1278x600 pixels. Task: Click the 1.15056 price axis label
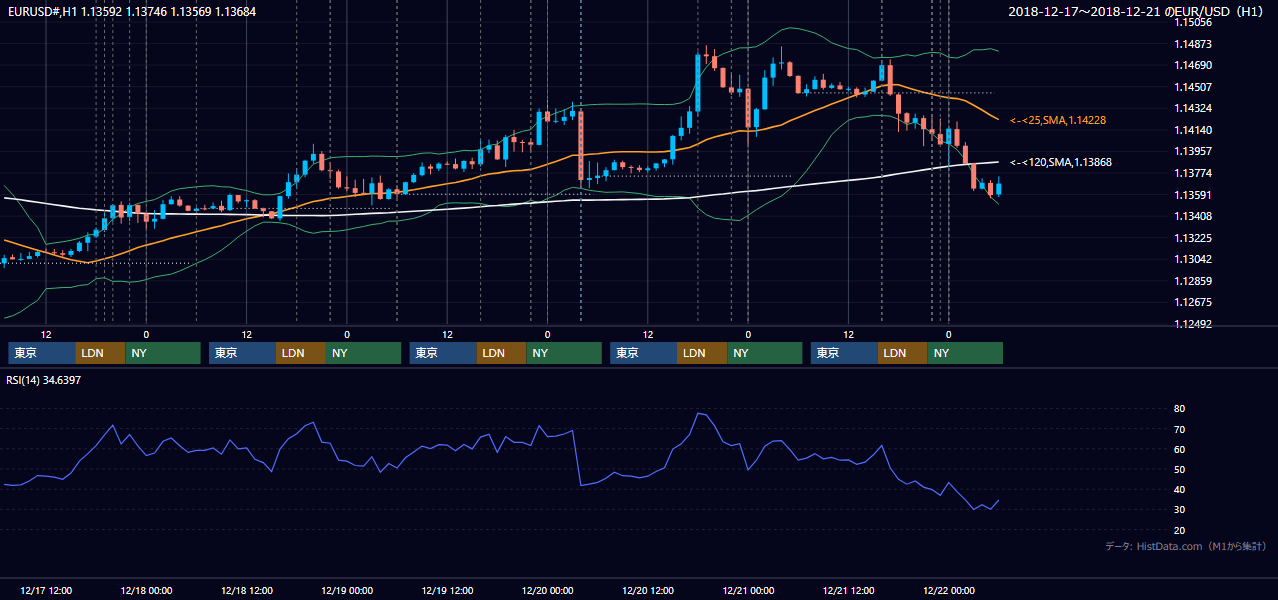(x=1193, y=22)
